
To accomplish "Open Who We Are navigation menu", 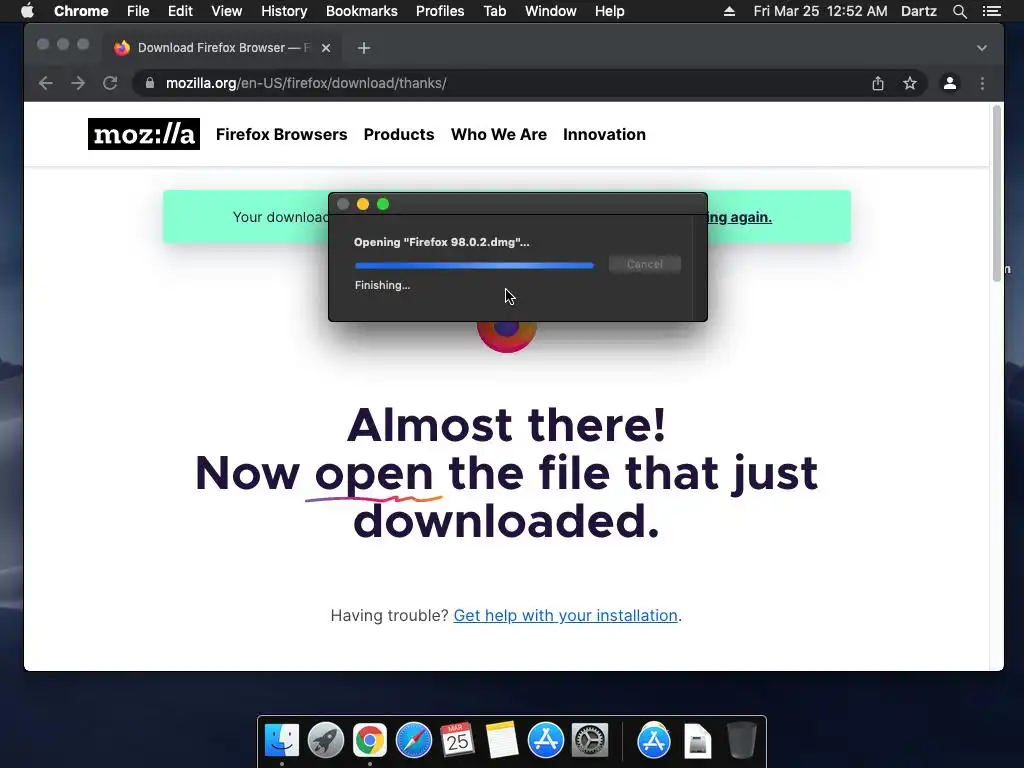I will (499, 135).
